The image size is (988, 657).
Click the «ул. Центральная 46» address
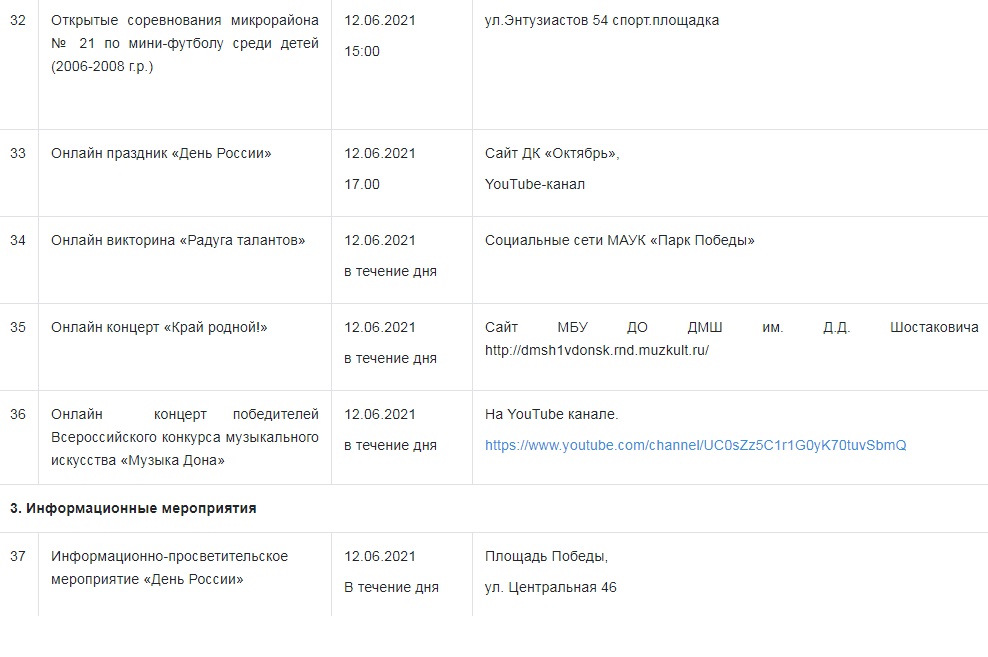coord(550,587)
